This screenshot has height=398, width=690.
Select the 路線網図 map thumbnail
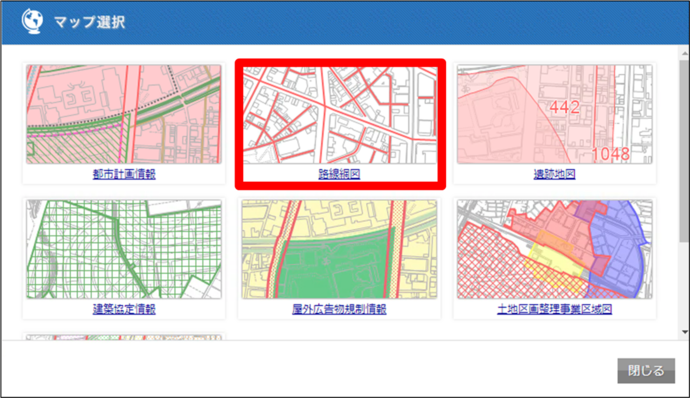click(340, 114)
